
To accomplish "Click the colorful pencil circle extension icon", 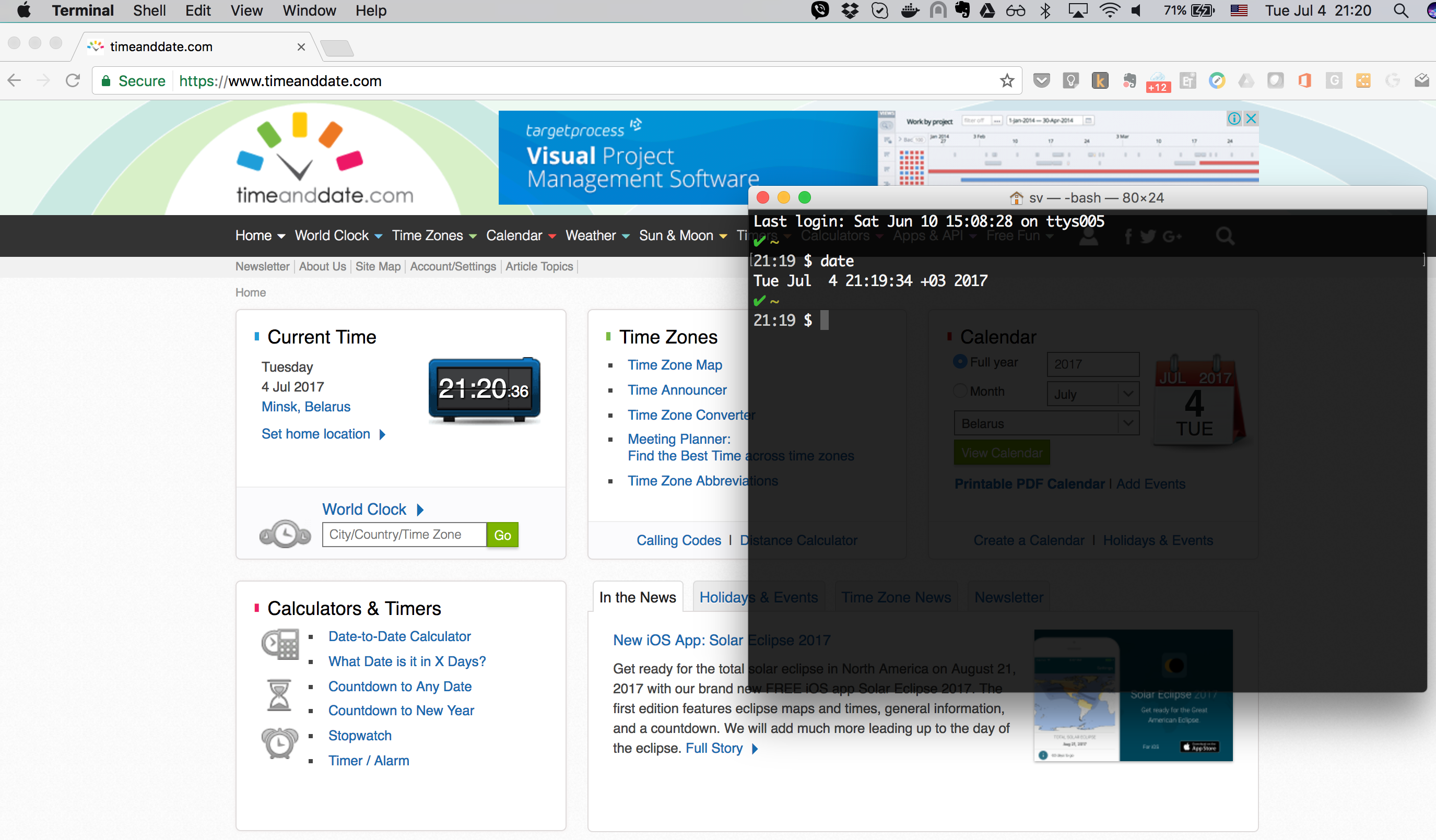I will pos(1217,81).
